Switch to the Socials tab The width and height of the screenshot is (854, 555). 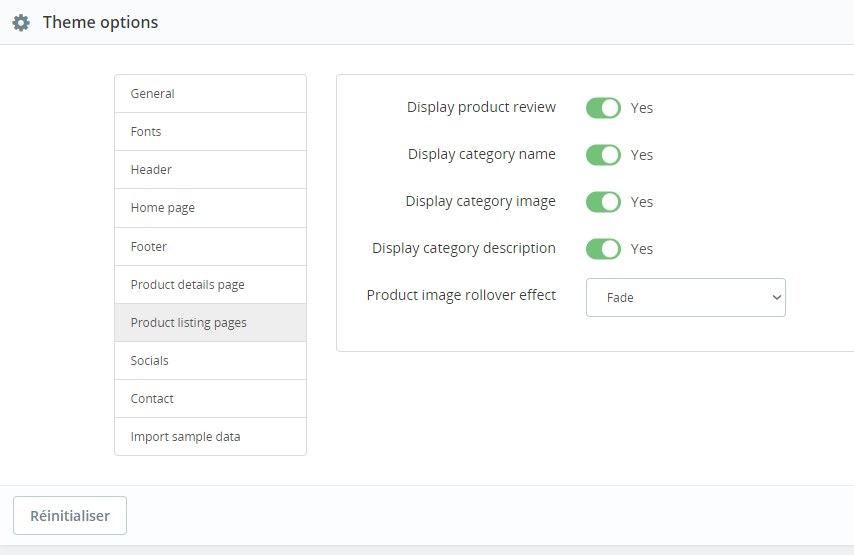(210, 361)
